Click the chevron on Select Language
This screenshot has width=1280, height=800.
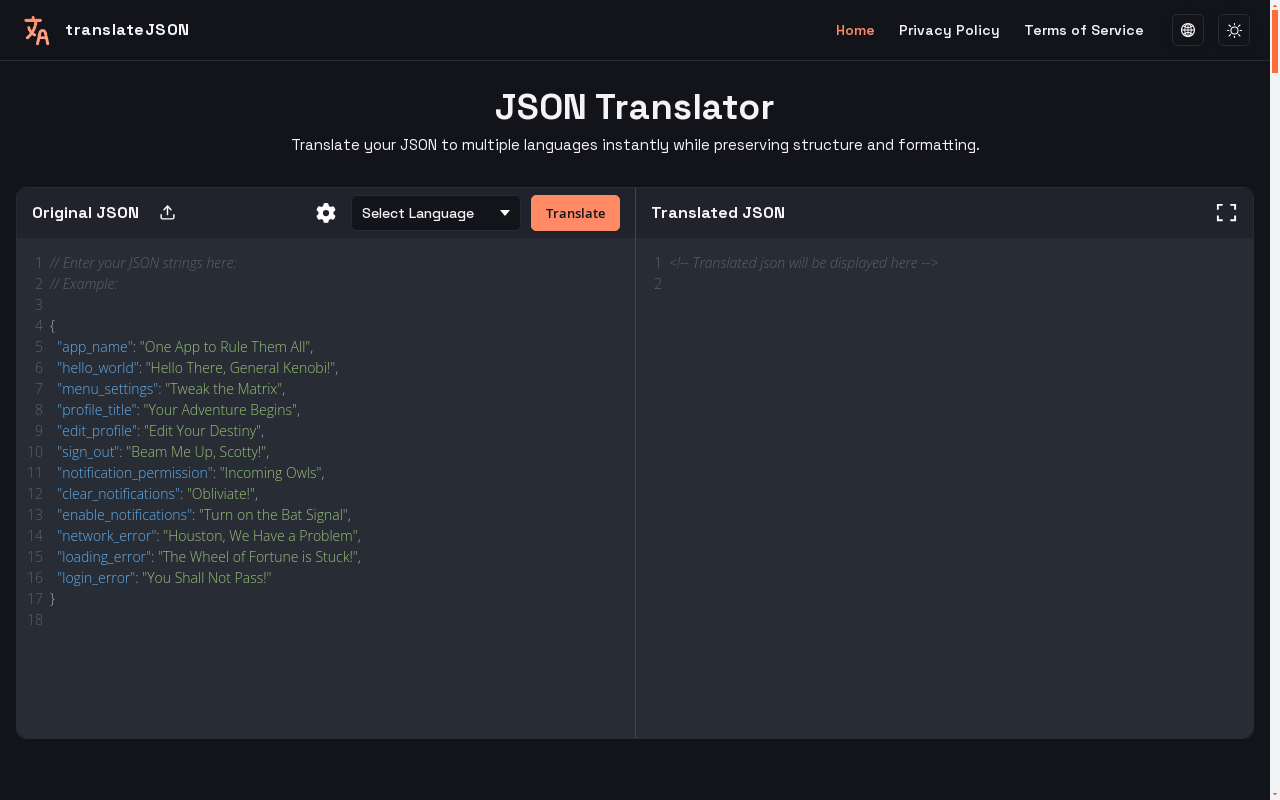pos(505,213)
